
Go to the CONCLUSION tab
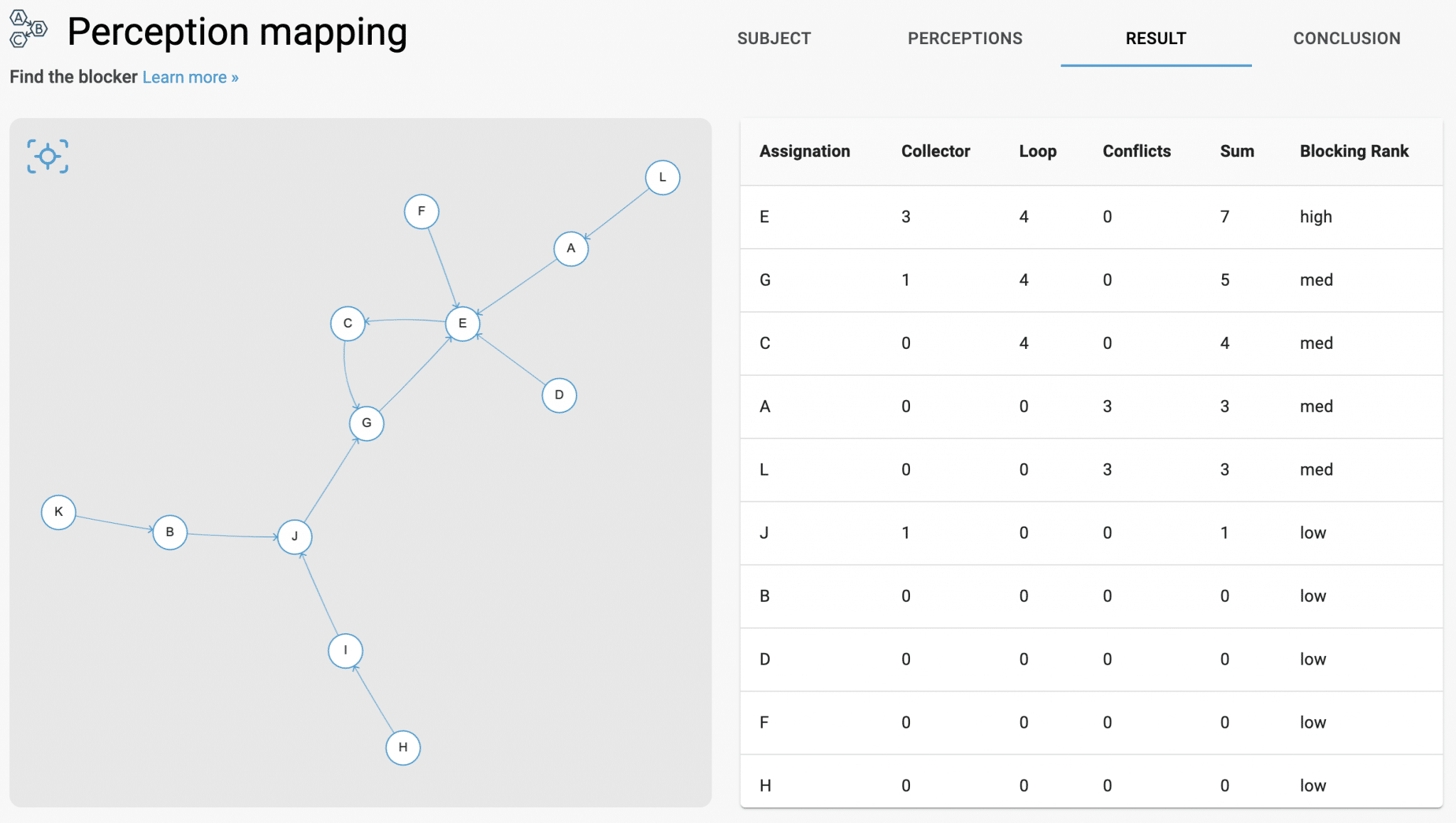(1347, 38)
